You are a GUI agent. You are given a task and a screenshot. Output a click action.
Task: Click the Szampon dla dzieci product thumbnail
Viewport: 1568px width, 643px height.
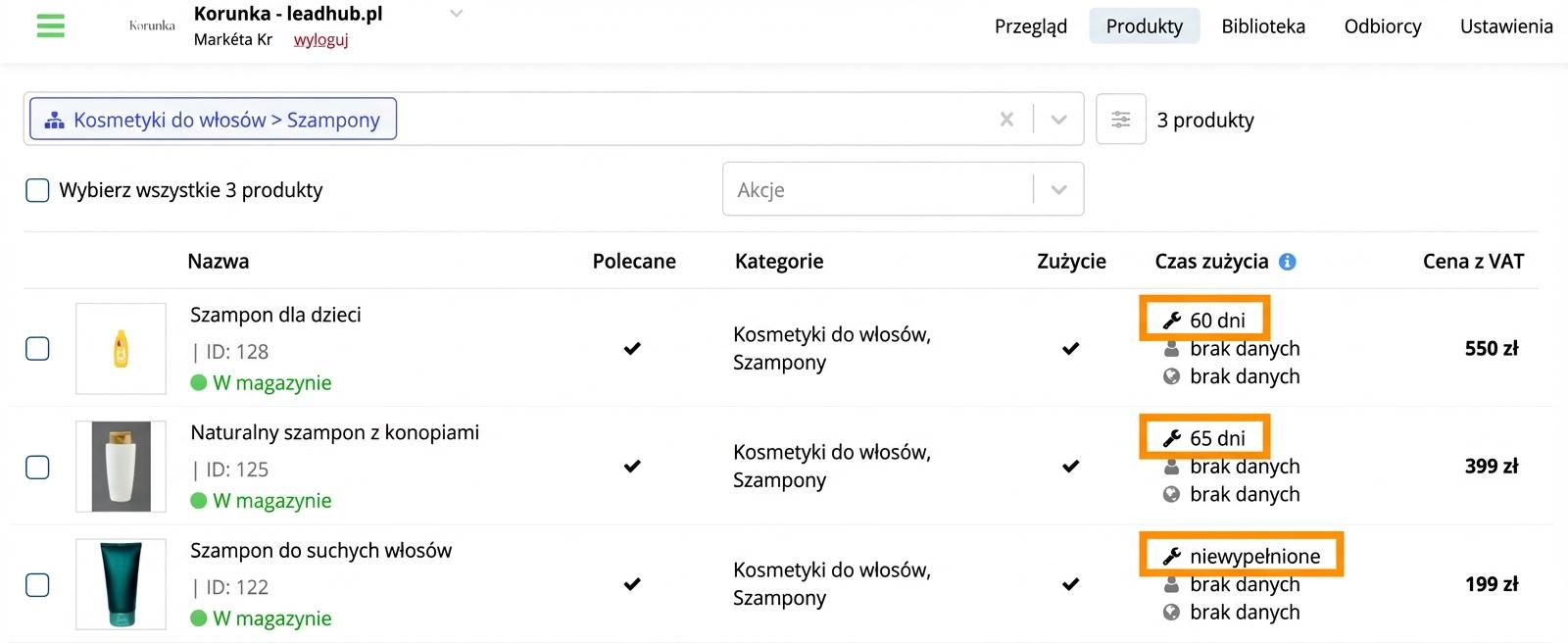pyautogui.click(x=121, y=349)
